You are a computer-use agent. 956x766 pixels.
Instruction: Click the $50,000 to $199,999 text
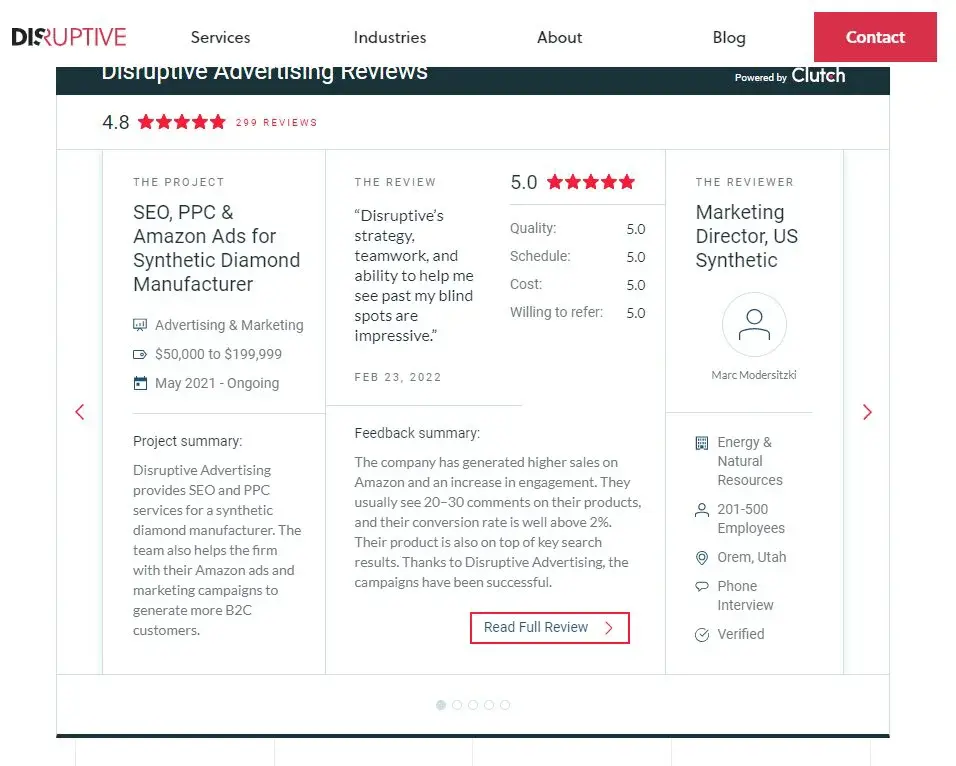tap(218, 354)
